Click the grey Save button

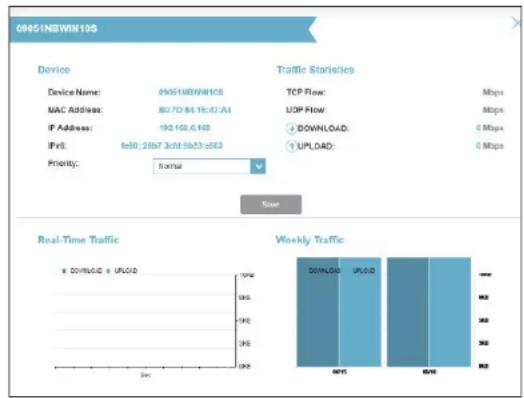tap(271, 204)
